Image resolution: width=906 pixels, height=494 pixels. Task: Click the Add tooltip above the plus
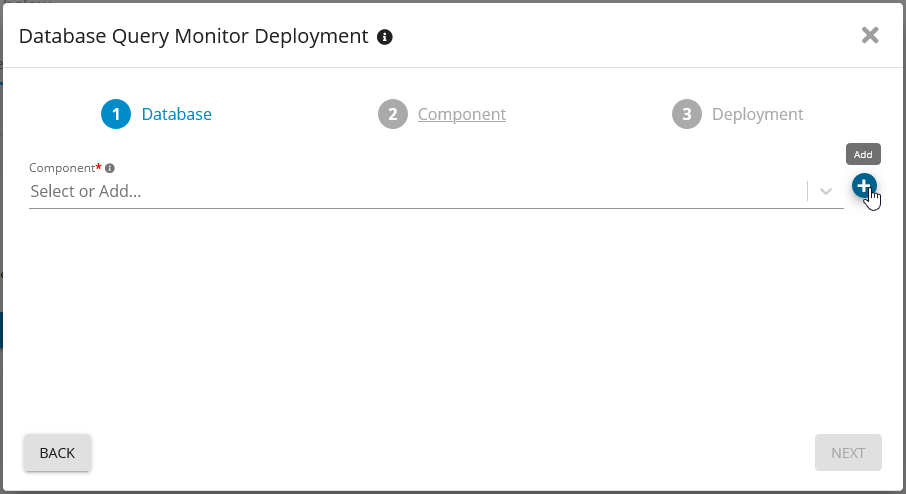pos(863,154)
